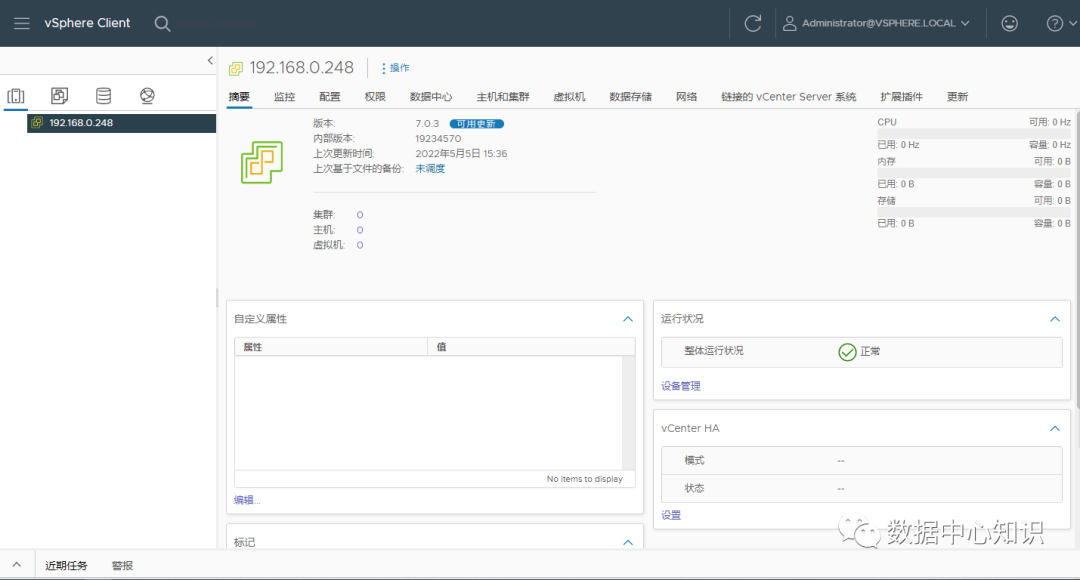Open the help question mark menu
Viewport: 1080px width, 580px height.
tap(1061, 23)
